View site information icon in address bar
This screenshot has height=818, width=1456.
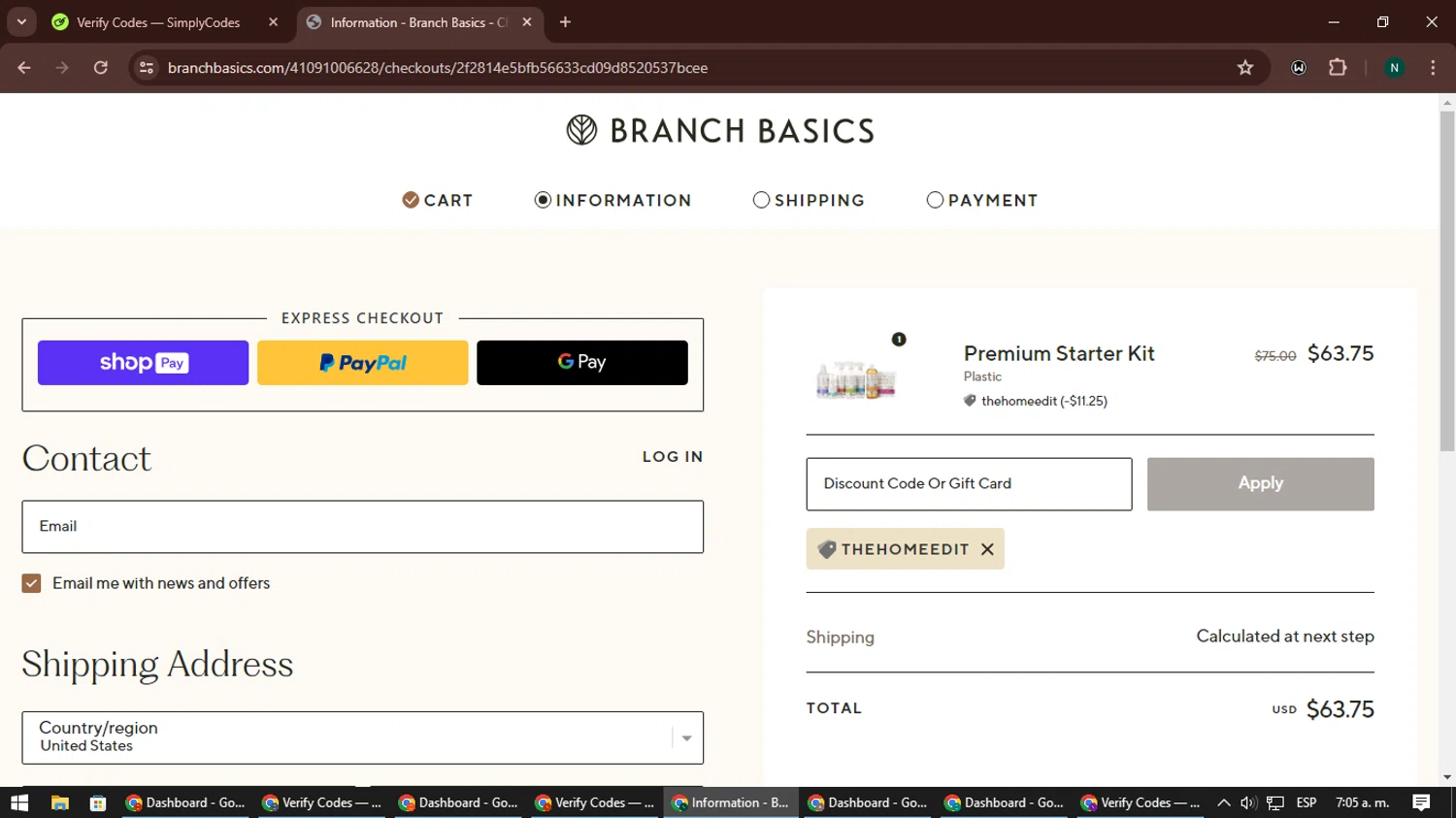tap(147, 68)
